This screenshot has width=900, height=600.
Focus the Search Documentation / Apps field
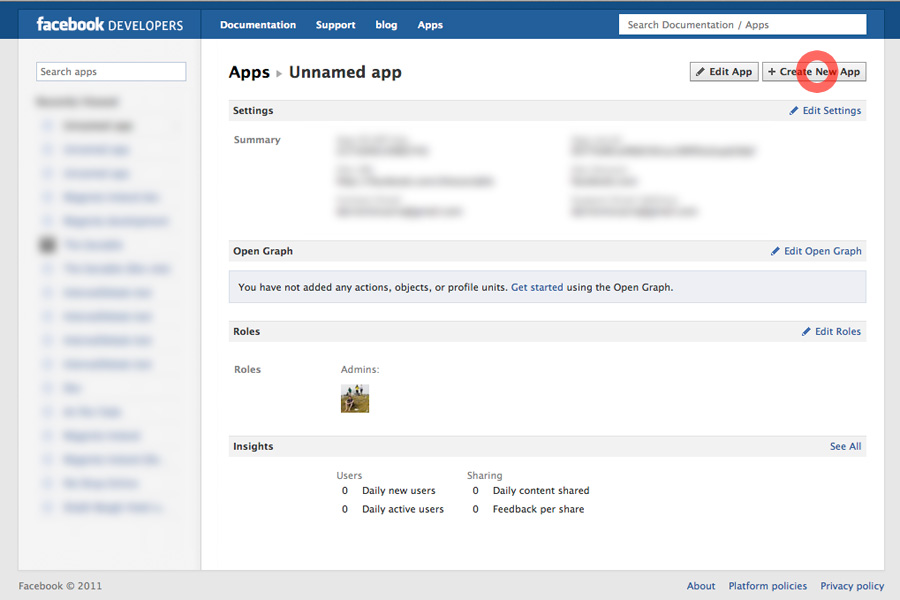pyautogui.click(x=742, y=25)
